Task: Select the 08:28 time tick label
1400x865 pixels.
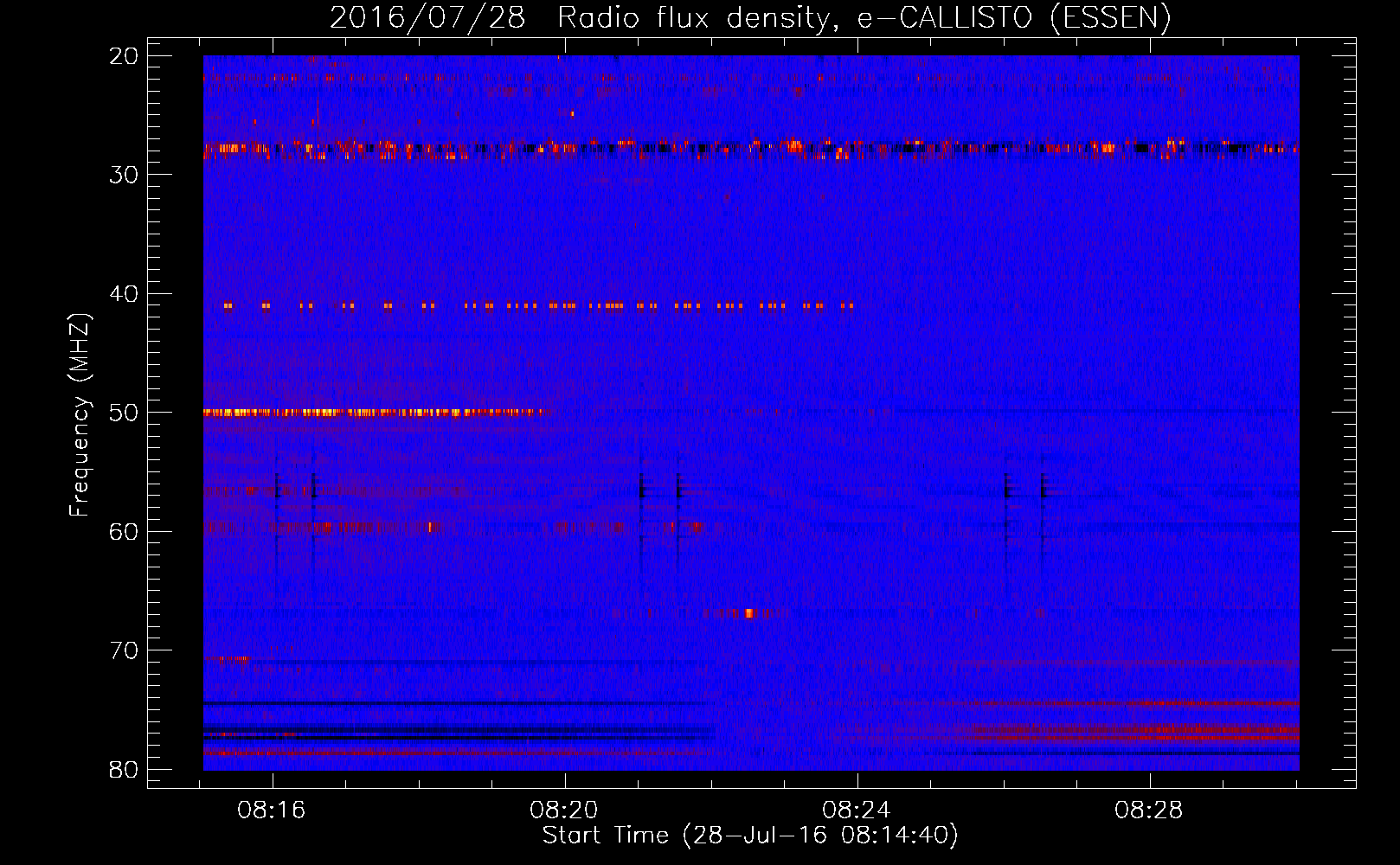Action: 1149,811
